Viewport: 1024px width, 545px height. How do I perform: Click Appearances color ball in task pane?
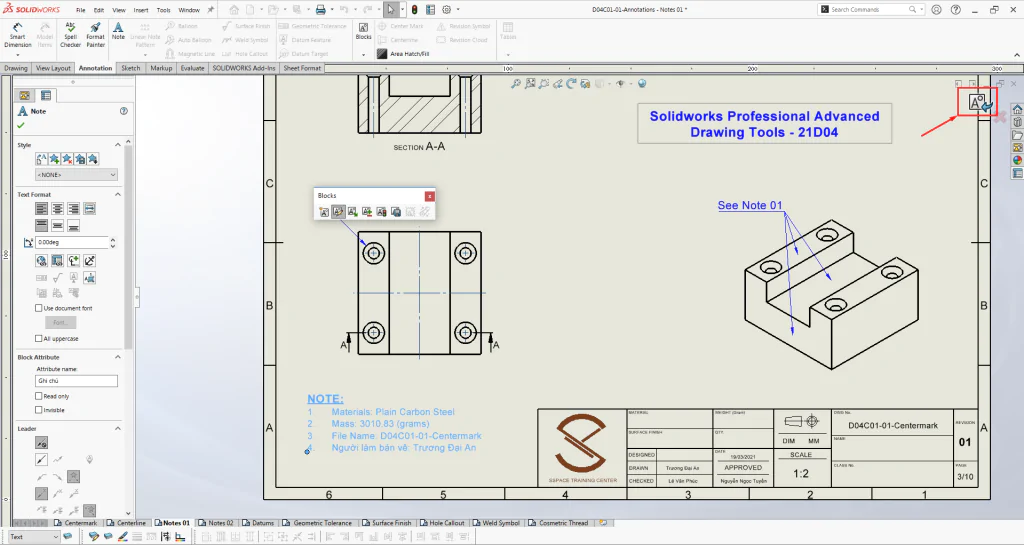(1017, 160)
